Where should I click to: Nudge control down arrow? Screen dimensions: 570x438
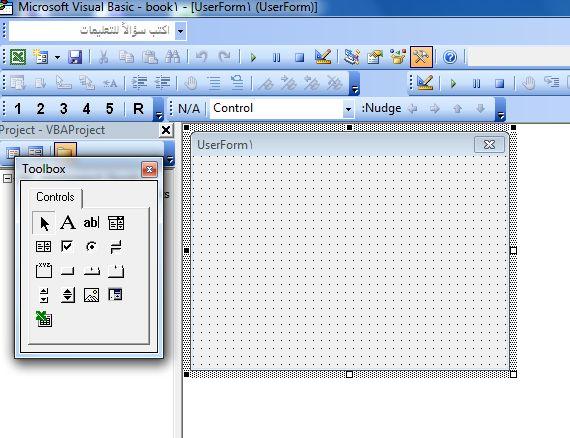(x=481, y=108)
